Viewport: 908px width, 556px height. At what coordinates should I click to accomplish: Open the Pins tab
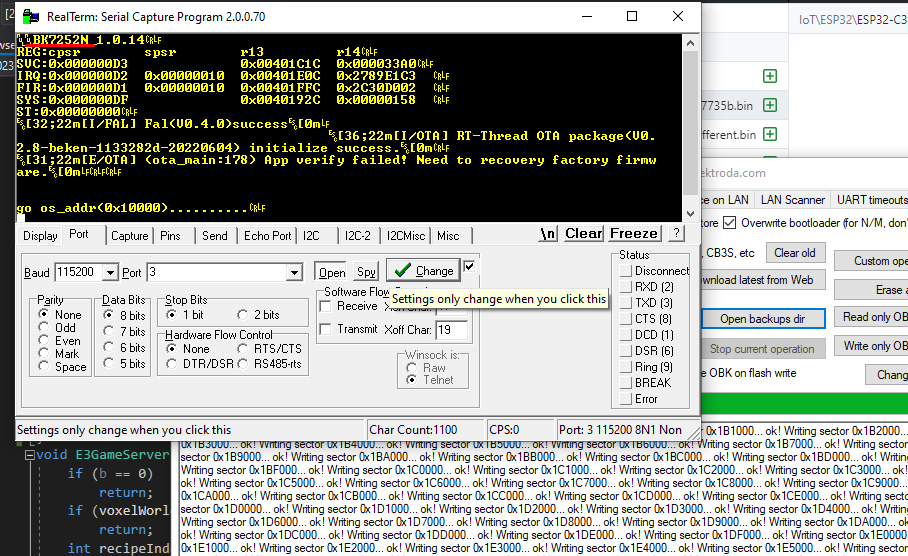click(170, 236)
